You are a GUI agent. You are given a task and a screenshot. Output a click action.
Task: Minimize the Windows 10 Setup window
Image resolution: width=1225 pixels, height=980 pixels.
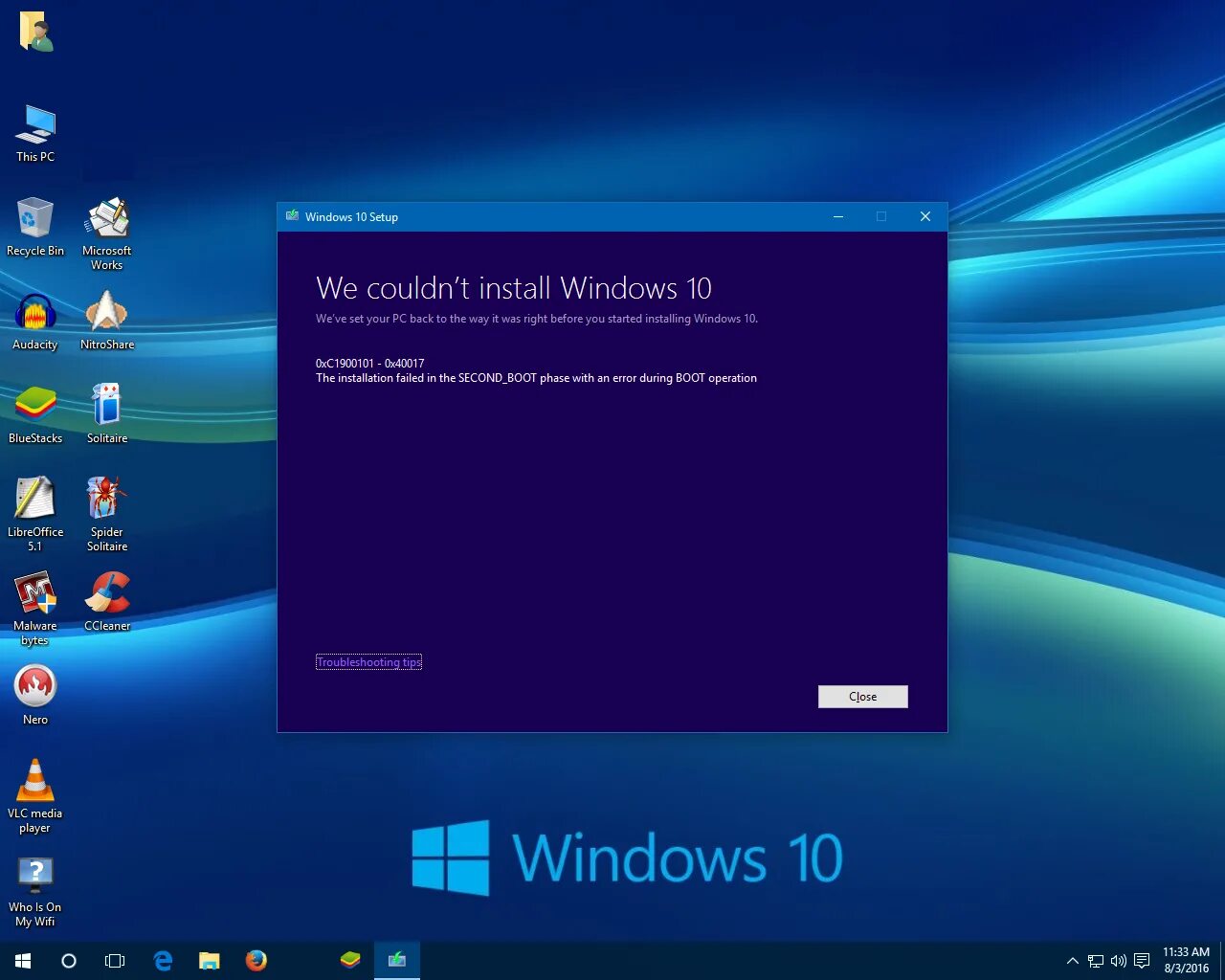tap(838, 217)
